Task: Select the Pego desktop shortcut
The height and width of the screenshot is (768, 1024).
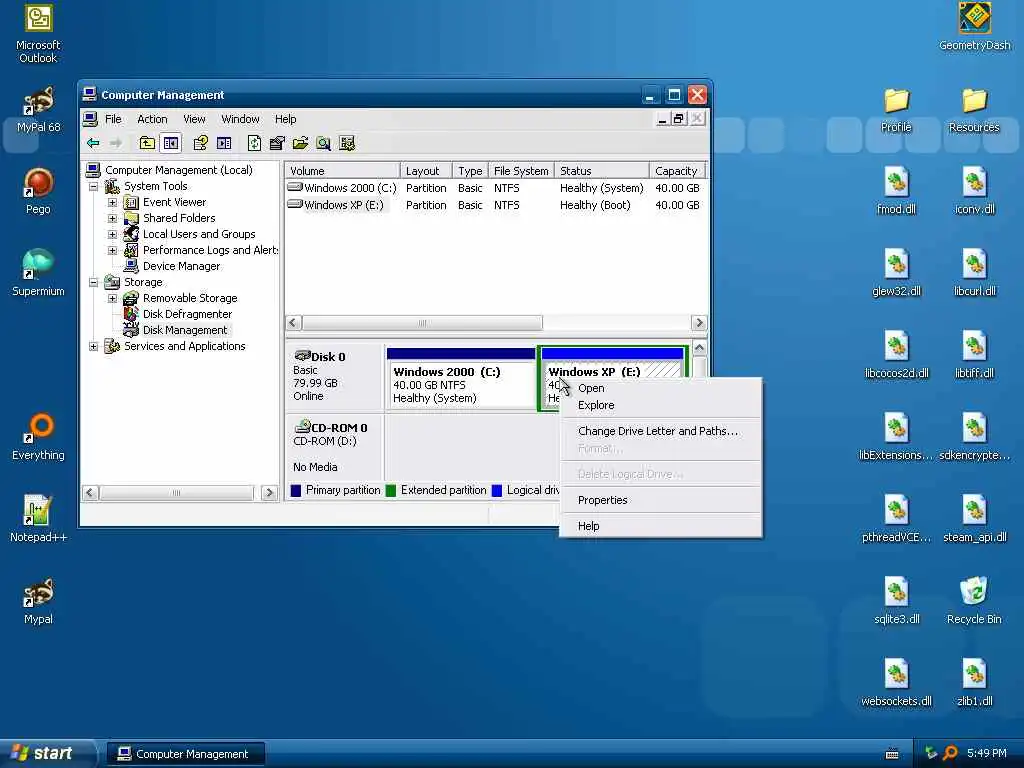Action: click(38, 191)
